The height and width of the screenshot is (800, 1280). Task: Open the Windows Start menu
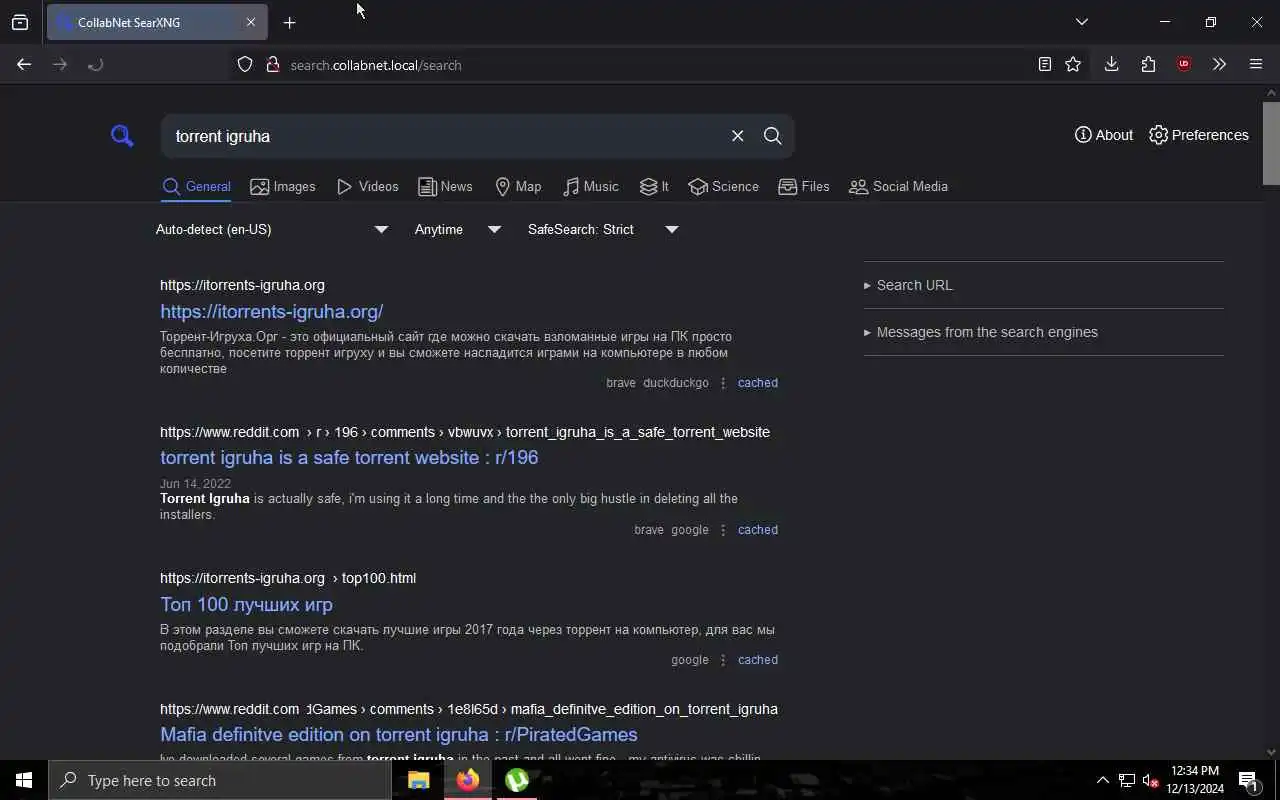(x=24, y=780)
